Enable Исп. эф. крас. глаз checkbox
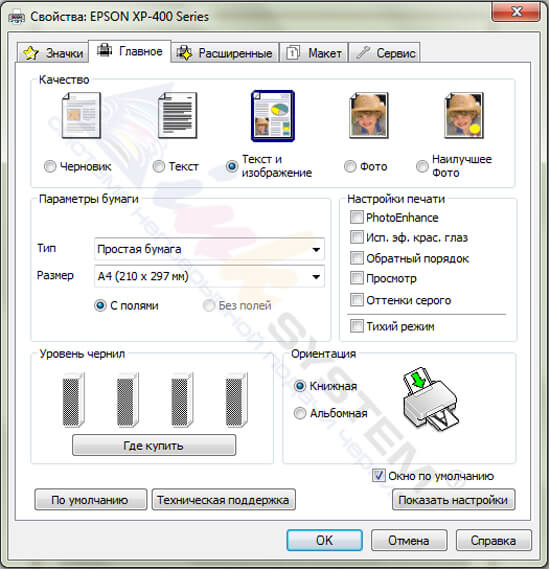Screen dimensions: 550x570 pyautogui.click(x=357, y=237)
